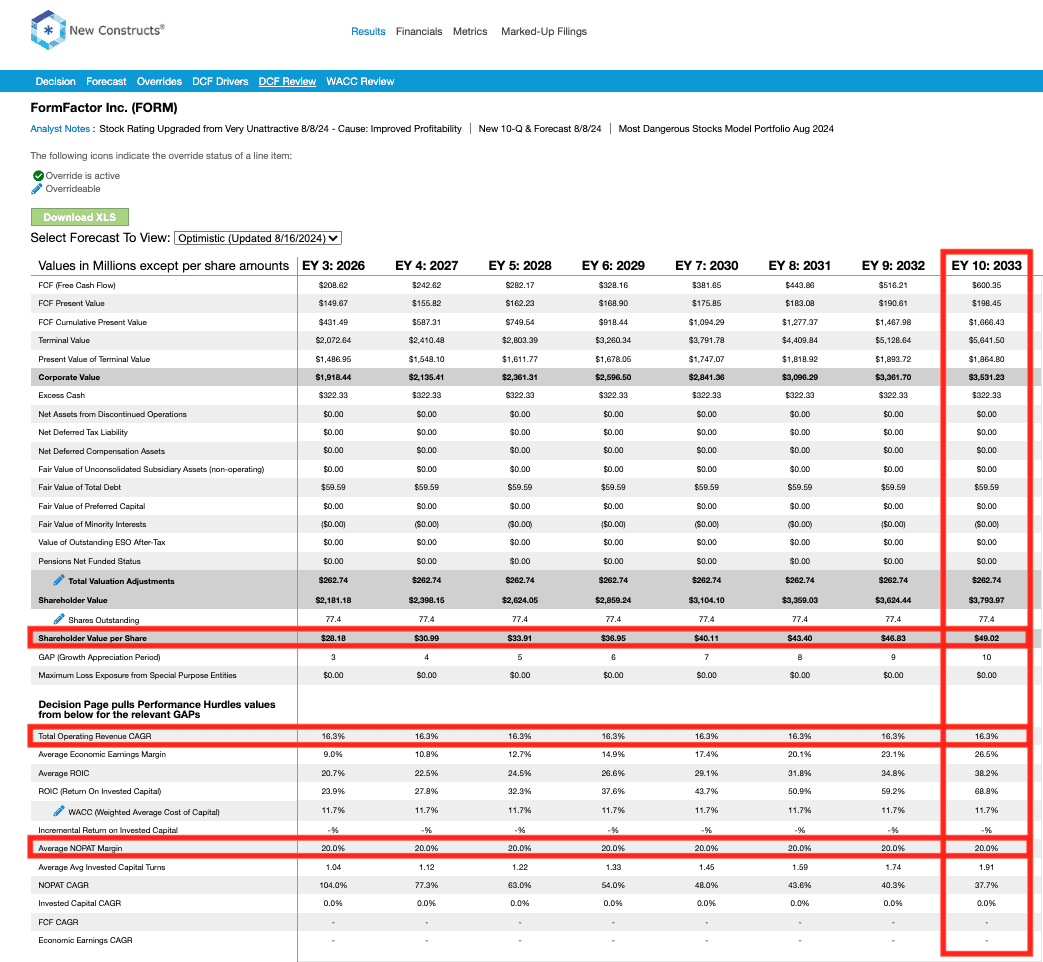The width and height of the screenshot is (1043, 962).
Task: Click the FCF value $208.62
Action: [333, 285]
